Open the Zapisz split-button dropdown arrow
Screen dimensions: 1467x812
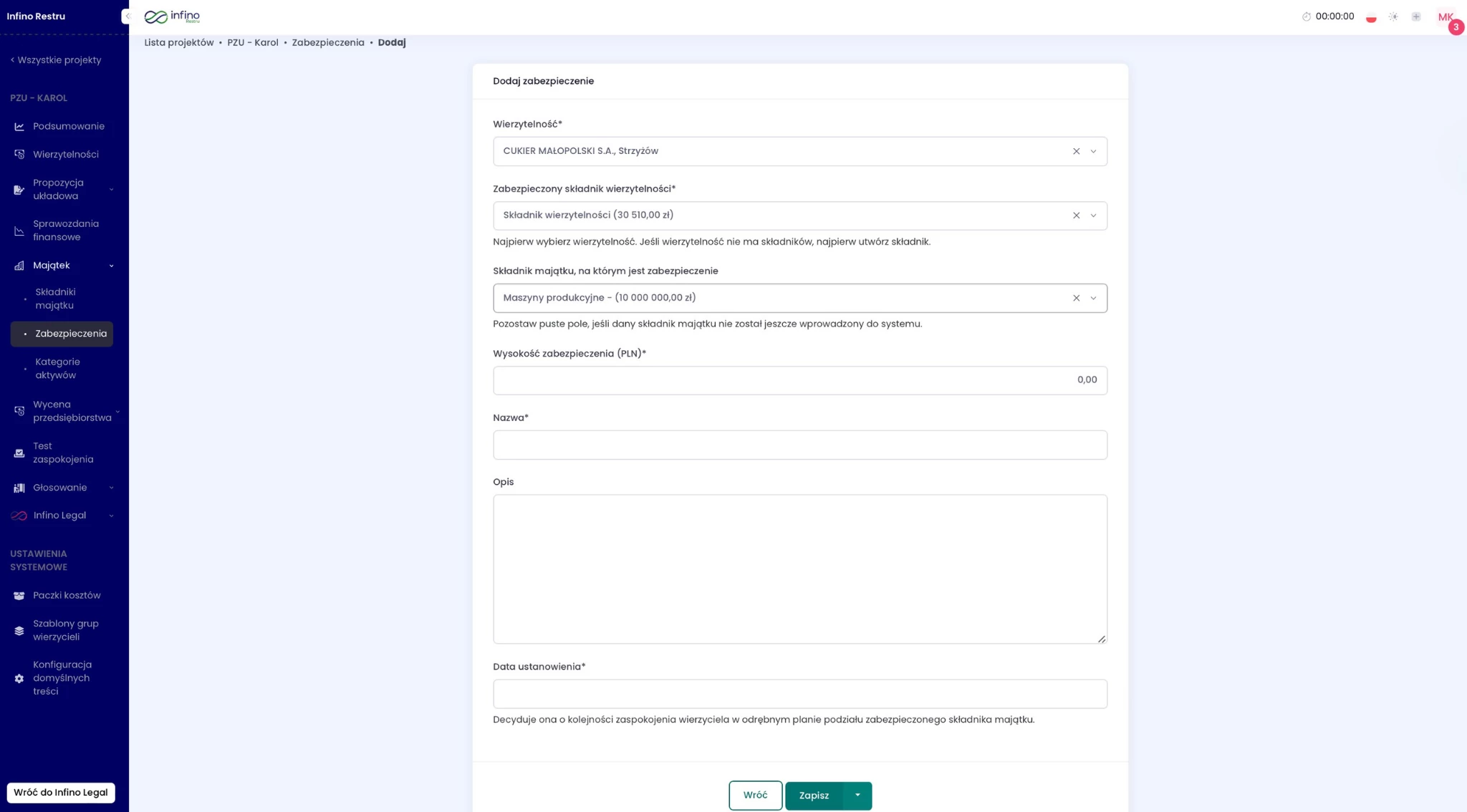click(857, 795)
